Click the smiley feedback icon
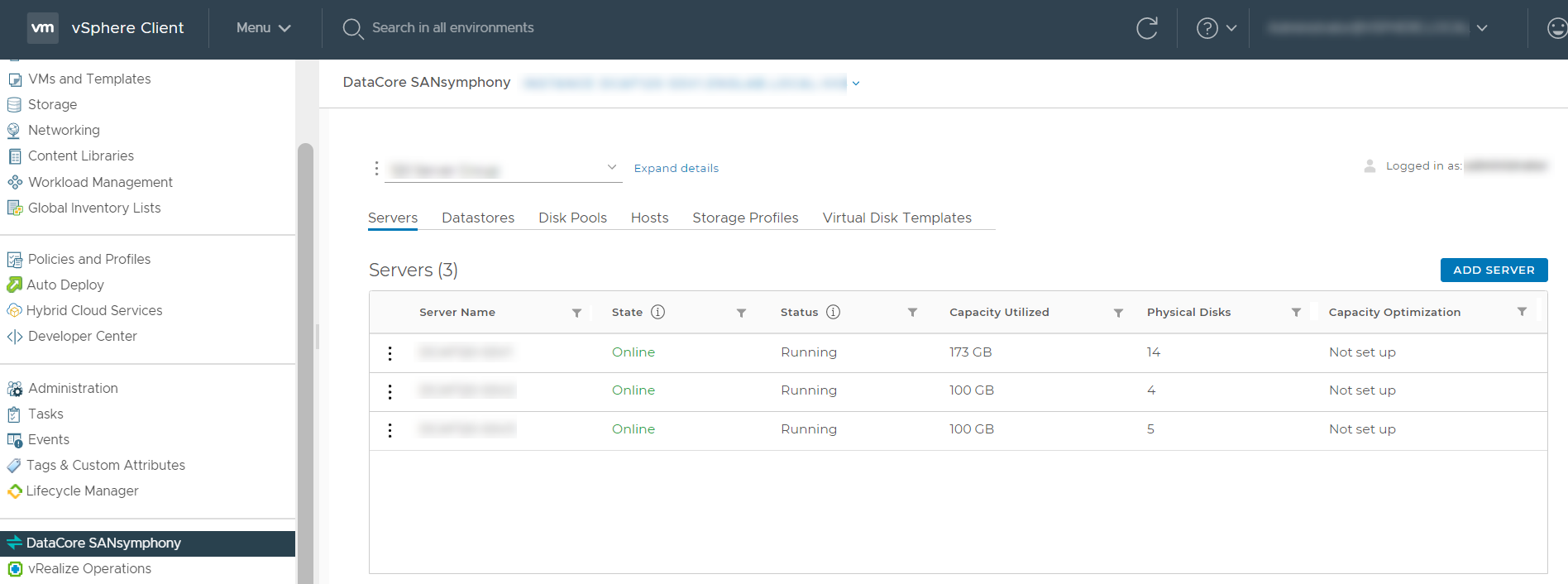Image resolution: width=1568 pixels, height=584 pixels. (x=1556, y=28)
